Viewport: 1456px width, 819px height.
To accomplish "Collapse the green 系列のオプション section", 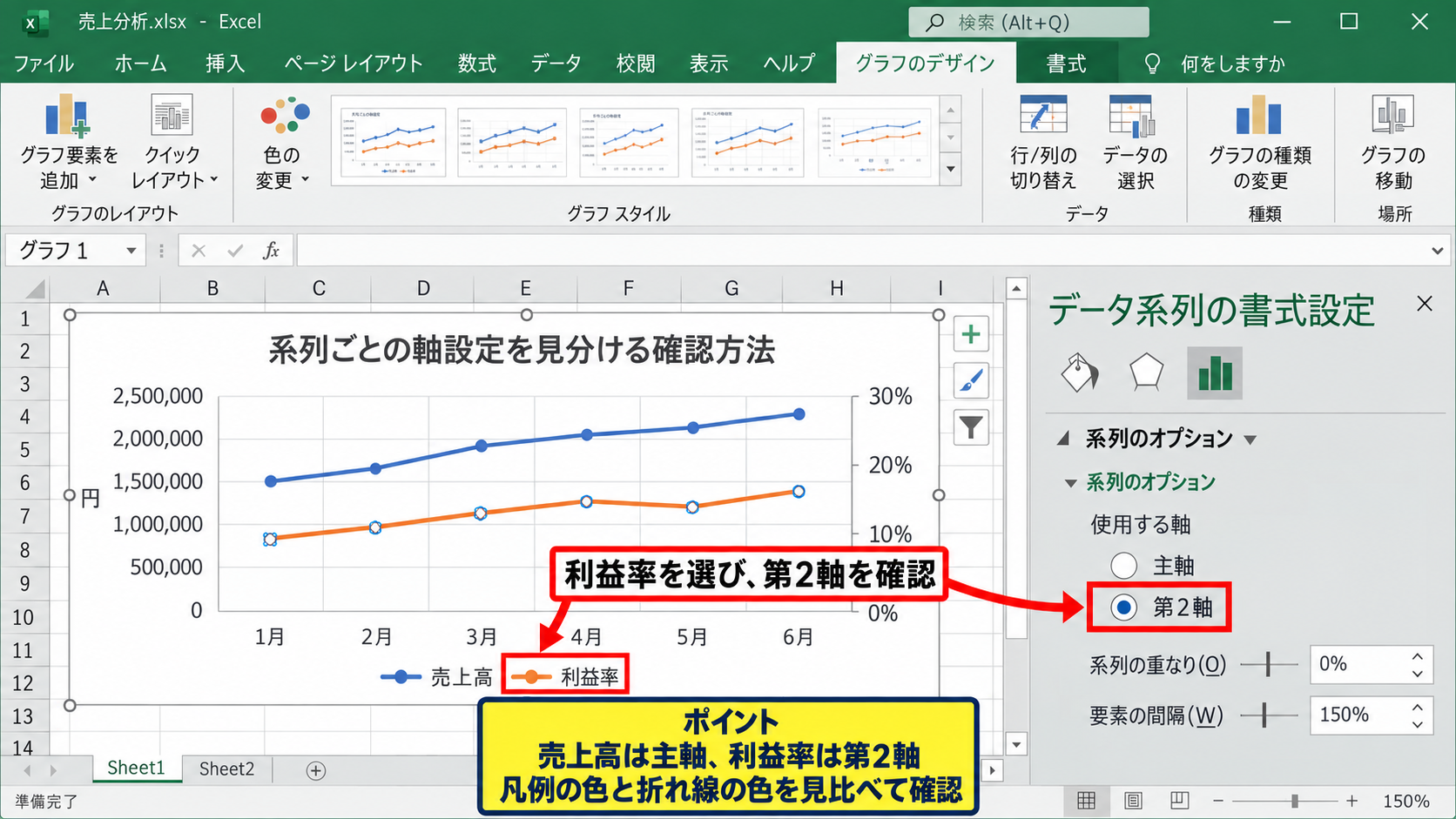I will tap(1070, 483).
